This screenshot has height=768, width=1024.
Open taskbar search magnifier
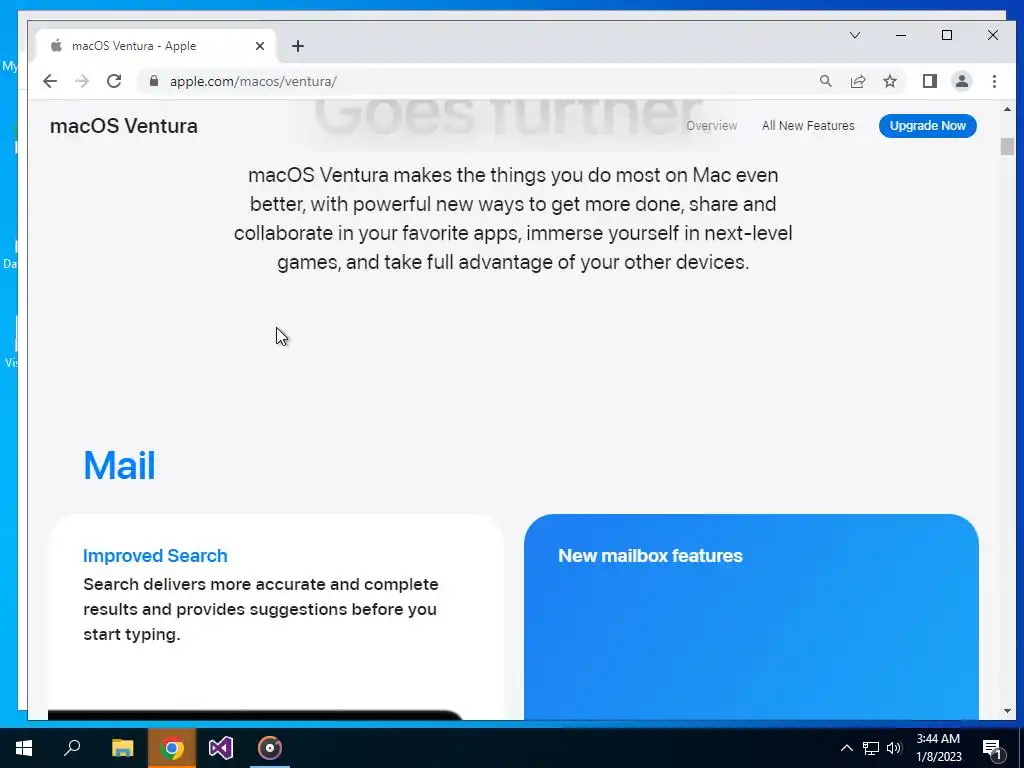pyautogui.click(x=72, y=748)
